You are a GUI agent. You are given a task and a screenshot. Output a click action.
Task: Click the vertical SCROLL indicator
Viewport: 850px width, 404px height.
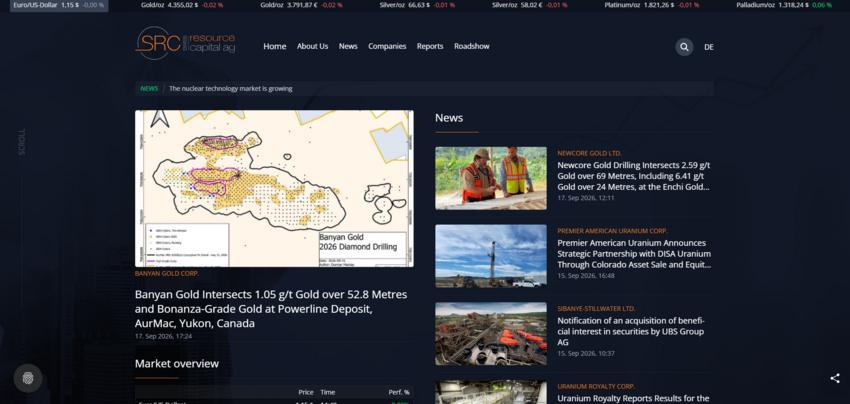[x=22, y=142]
